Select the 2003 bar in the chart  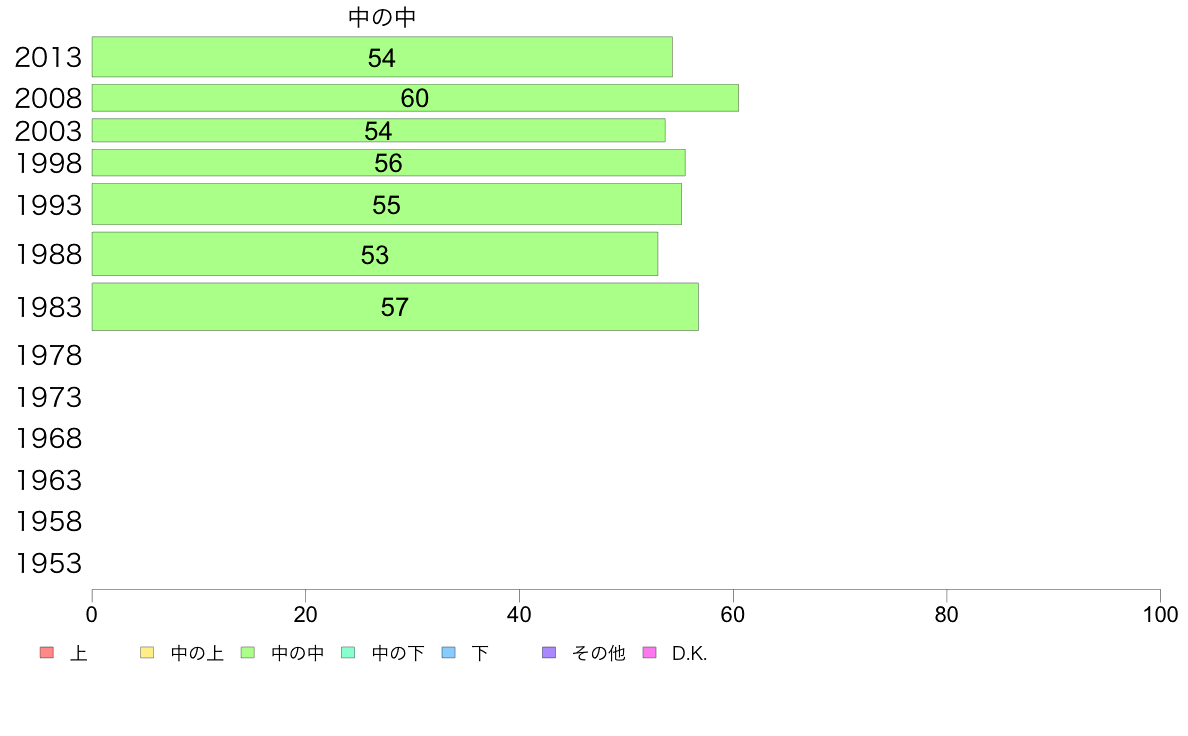tap(378, 131)
